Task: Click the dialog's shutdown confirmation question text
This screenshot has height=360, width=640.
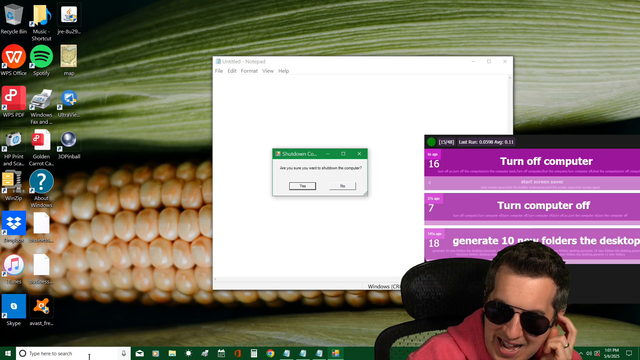Action: (x=320, y=168)
